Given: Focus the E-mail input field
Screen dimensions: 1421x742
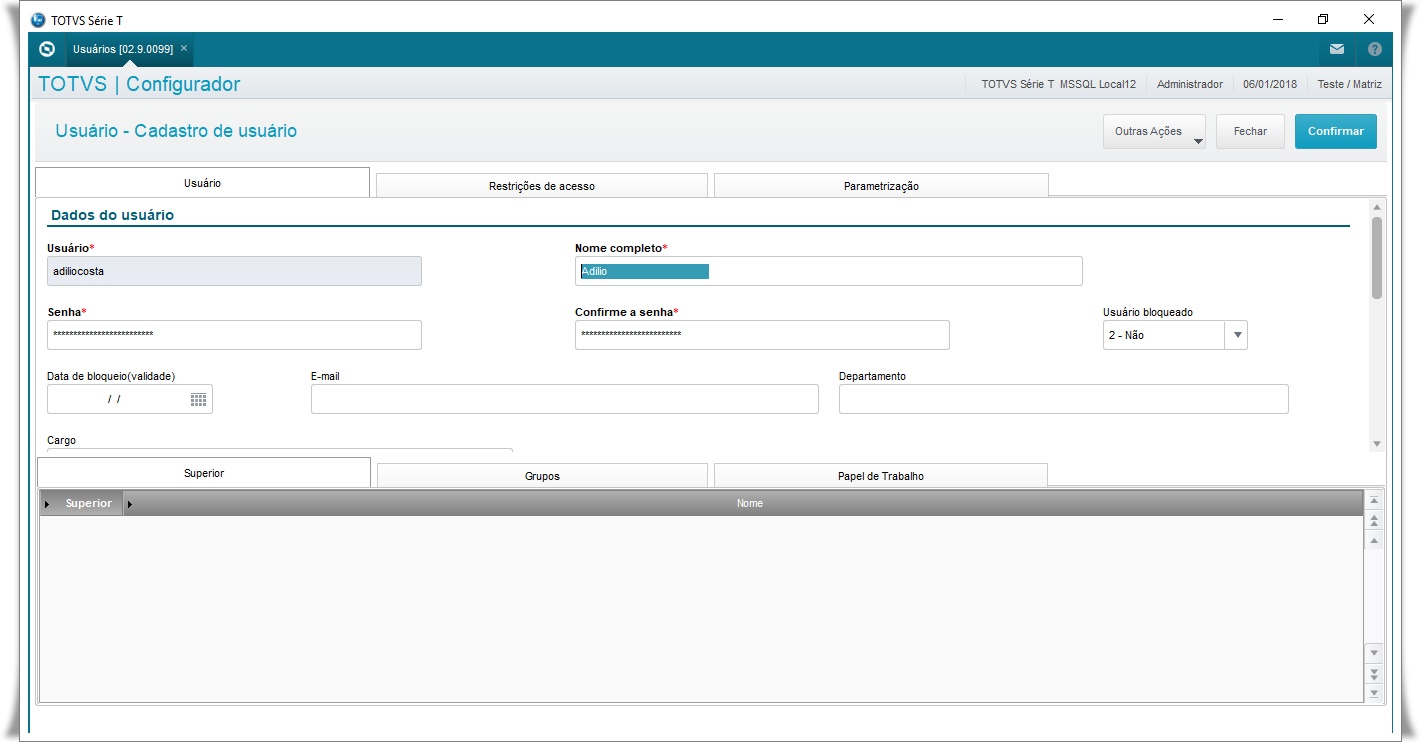Looking at the screenshot, I should (x=565, y=399).
